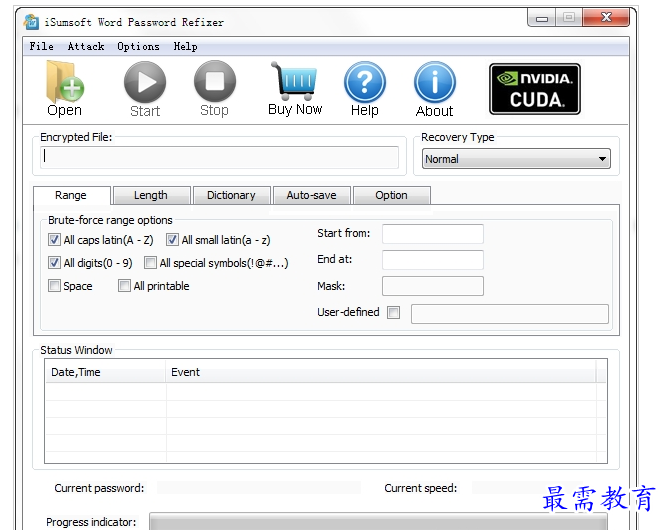
Task: Click the iSumsoft app icon in title bar
Action: coord(31,22)
